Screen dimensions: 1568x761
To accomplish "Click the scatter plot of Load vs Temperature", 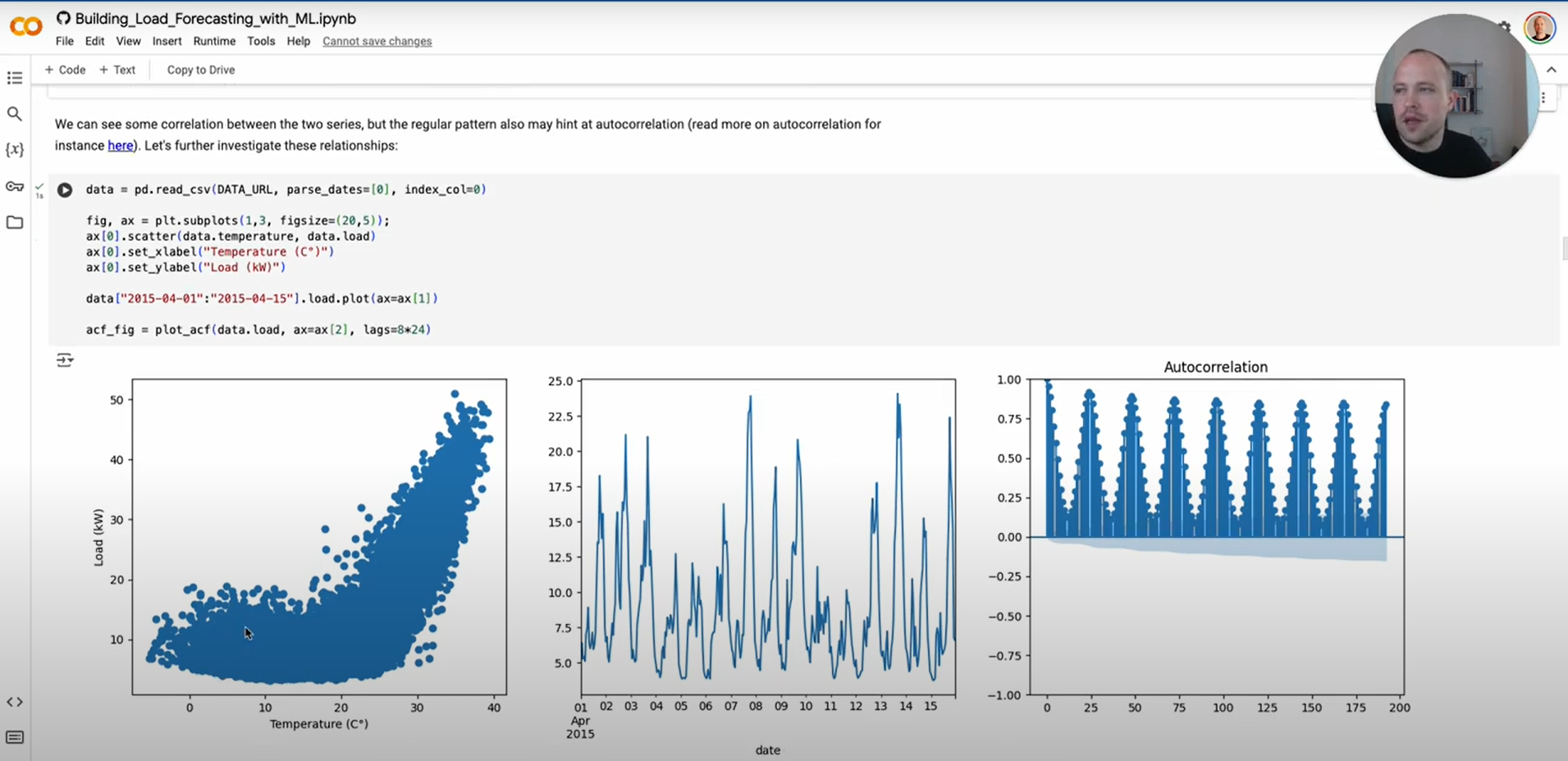I will point(319,537).
